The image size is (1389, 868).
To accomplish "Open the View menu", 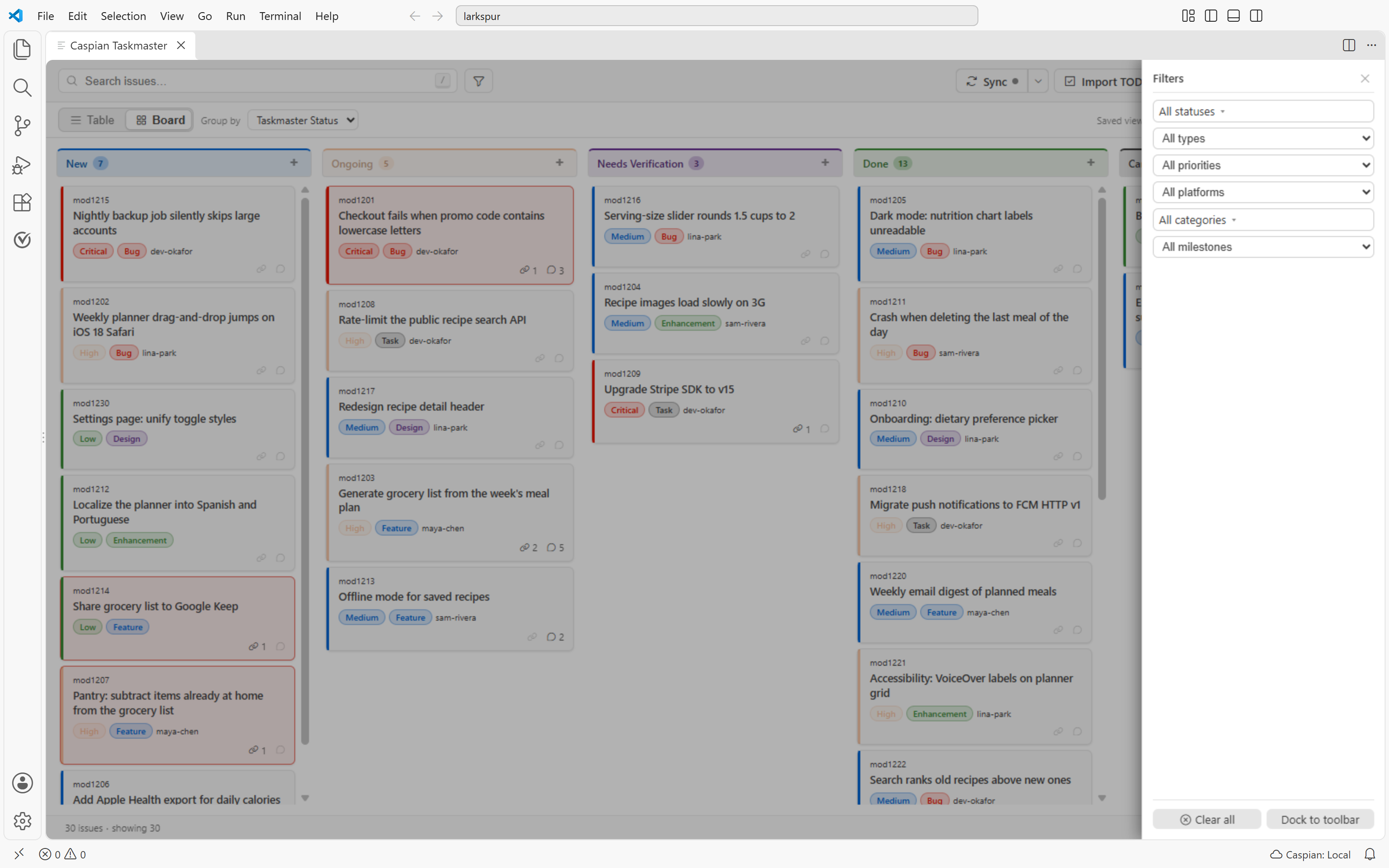I will [x=171, y=16].
